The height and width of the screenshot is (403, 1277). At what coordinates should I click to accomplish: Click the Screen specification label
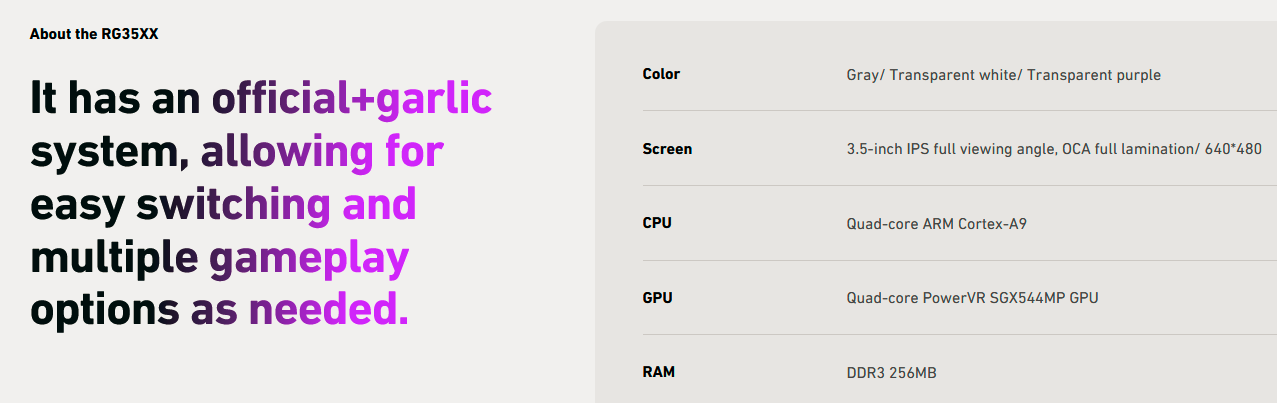[667, 149]
